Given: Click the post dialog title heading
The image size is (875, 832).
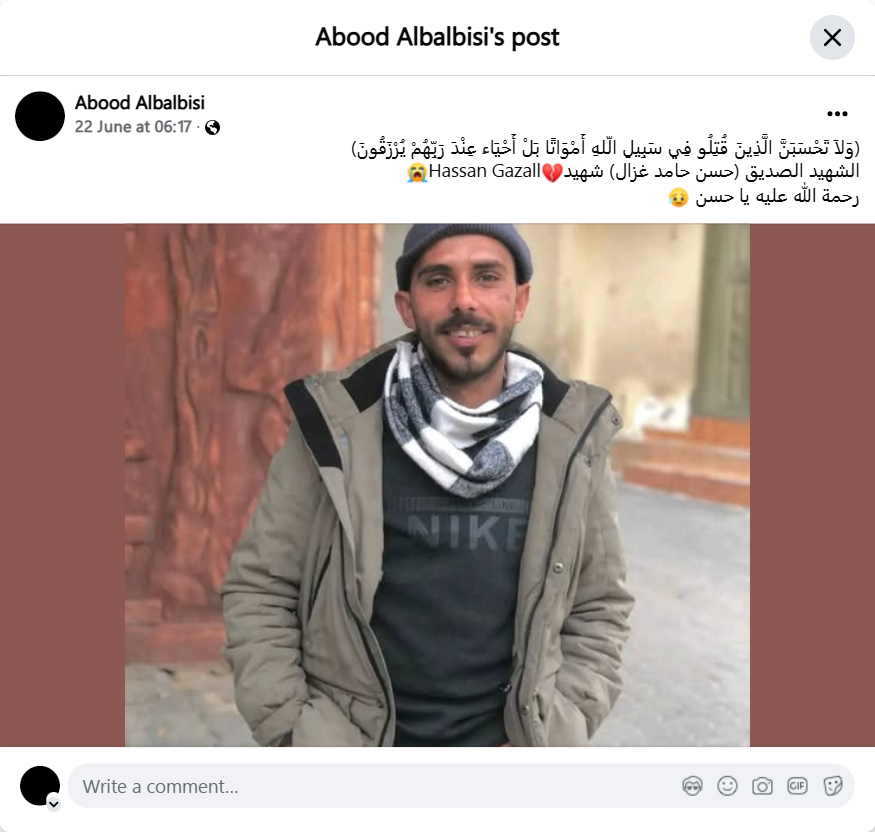Looking at the screenshot, I should pos(438,37).
